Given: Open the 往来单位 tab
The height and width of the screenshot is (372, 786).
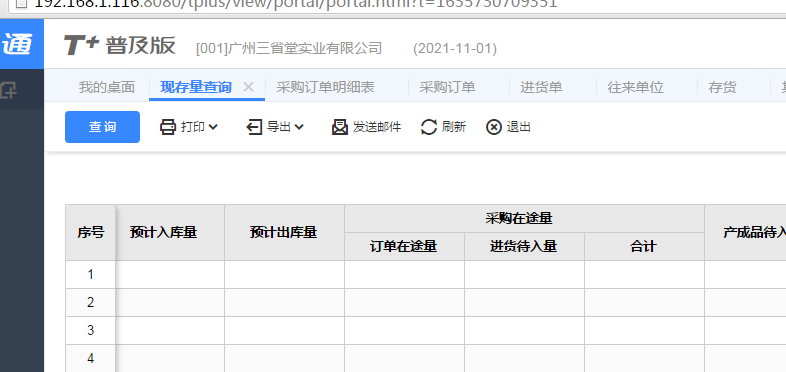Looking at the screenshot, I should (x=636, y=87).
